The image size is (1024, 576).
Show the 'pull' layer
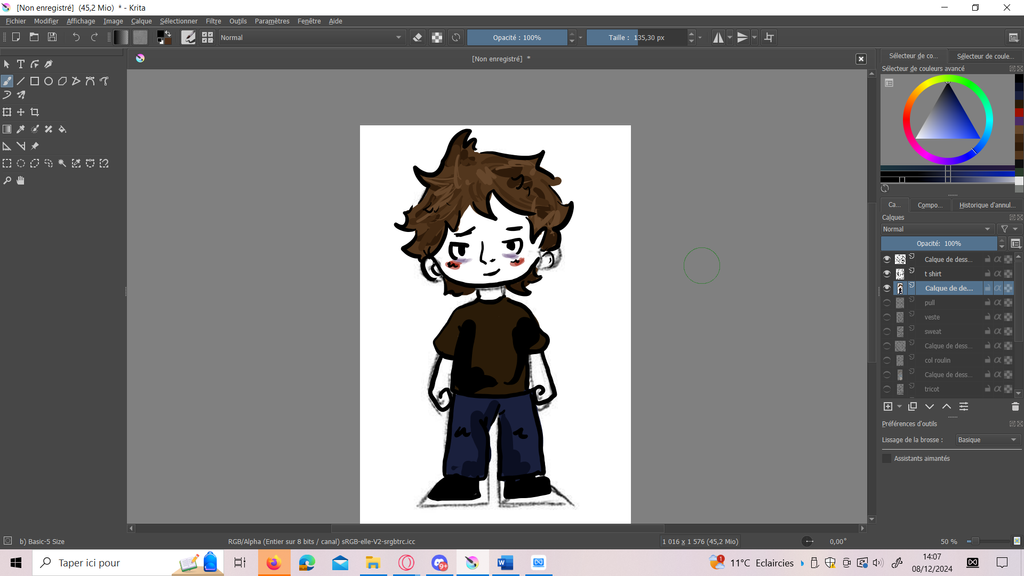click(886, 303)
